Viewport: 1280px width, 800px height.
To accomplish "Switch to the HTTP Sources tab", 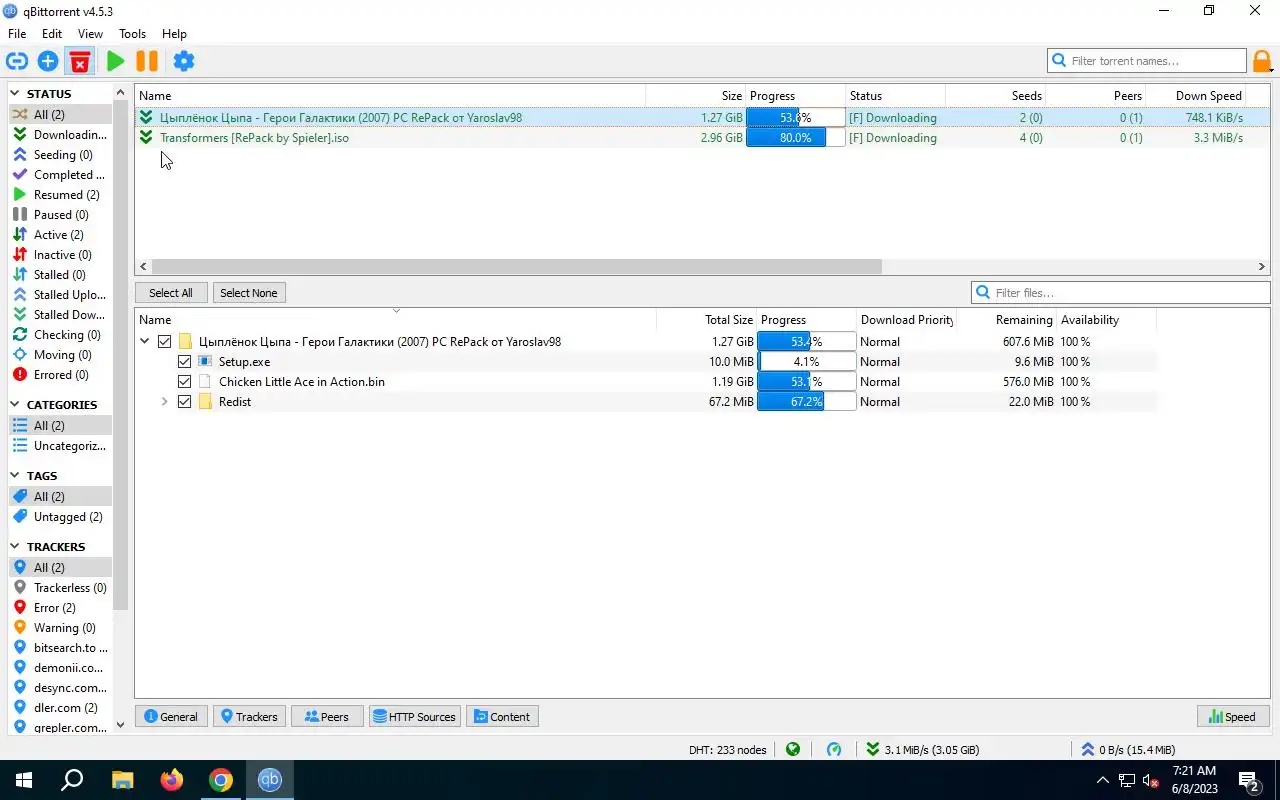I will click(414, 717).
